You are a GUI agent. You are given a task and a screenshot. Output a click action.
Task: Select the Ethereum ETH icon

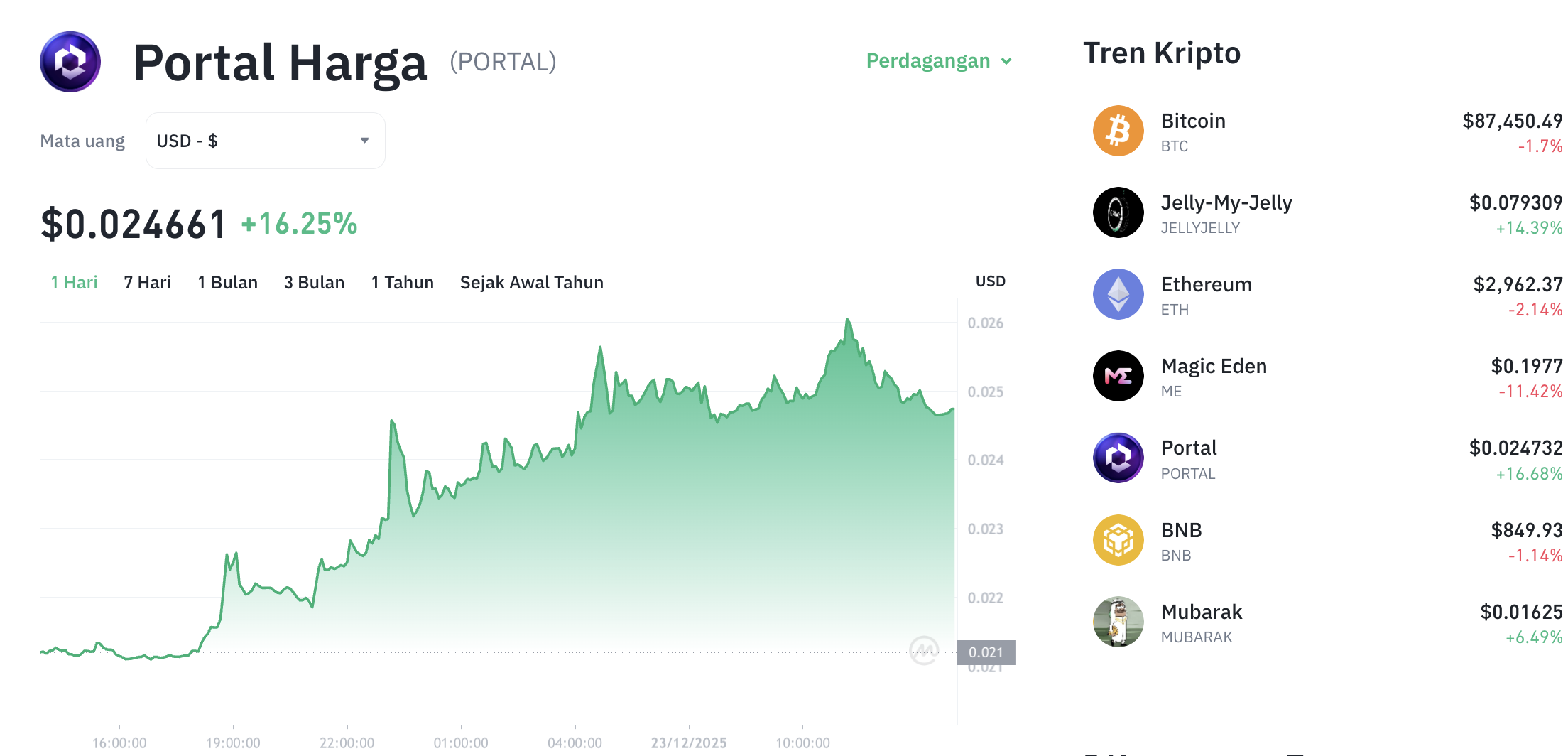point(1117,294)
